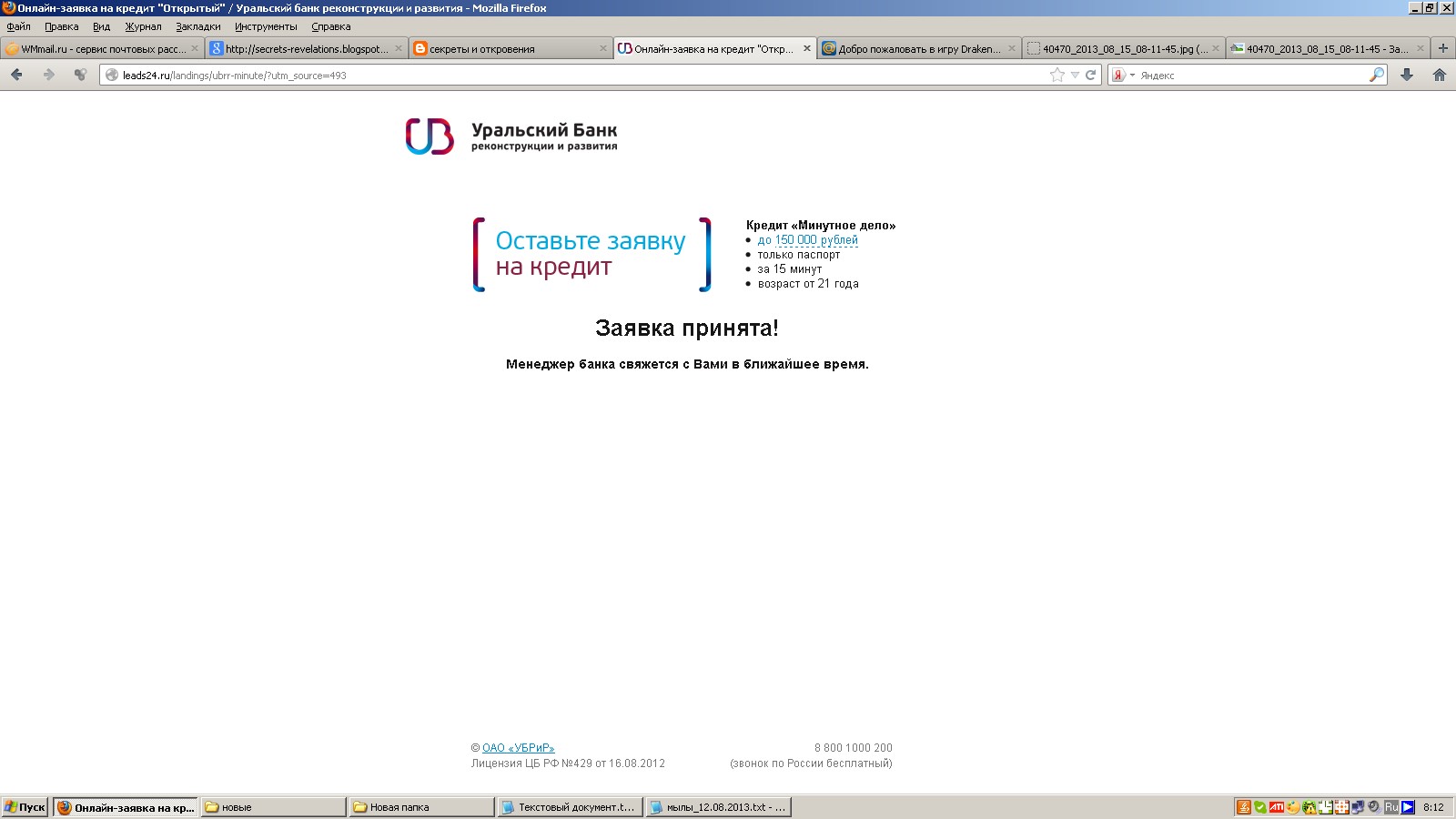Switch to the 40470 .jpg image tab
The height and width of the screenshot is (819, 1456).
pos(1122,48)
